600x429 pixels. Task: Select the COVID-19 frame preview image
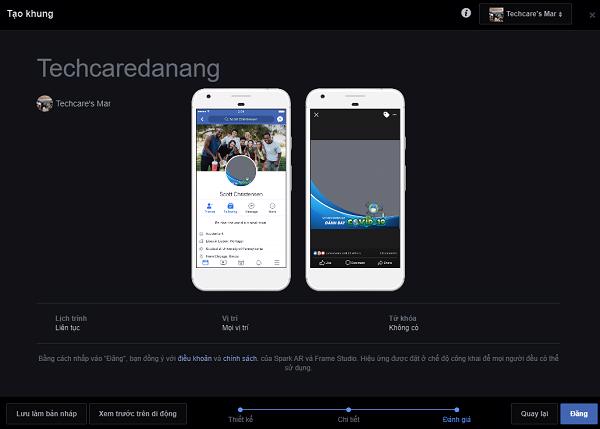pyautogui.click(x=356, y=188)
